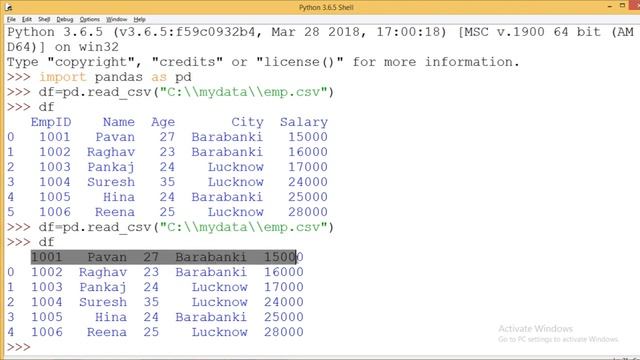Click the empty prompt at the bottom
This screenshot has width=640, height=360.
[18, 347]
